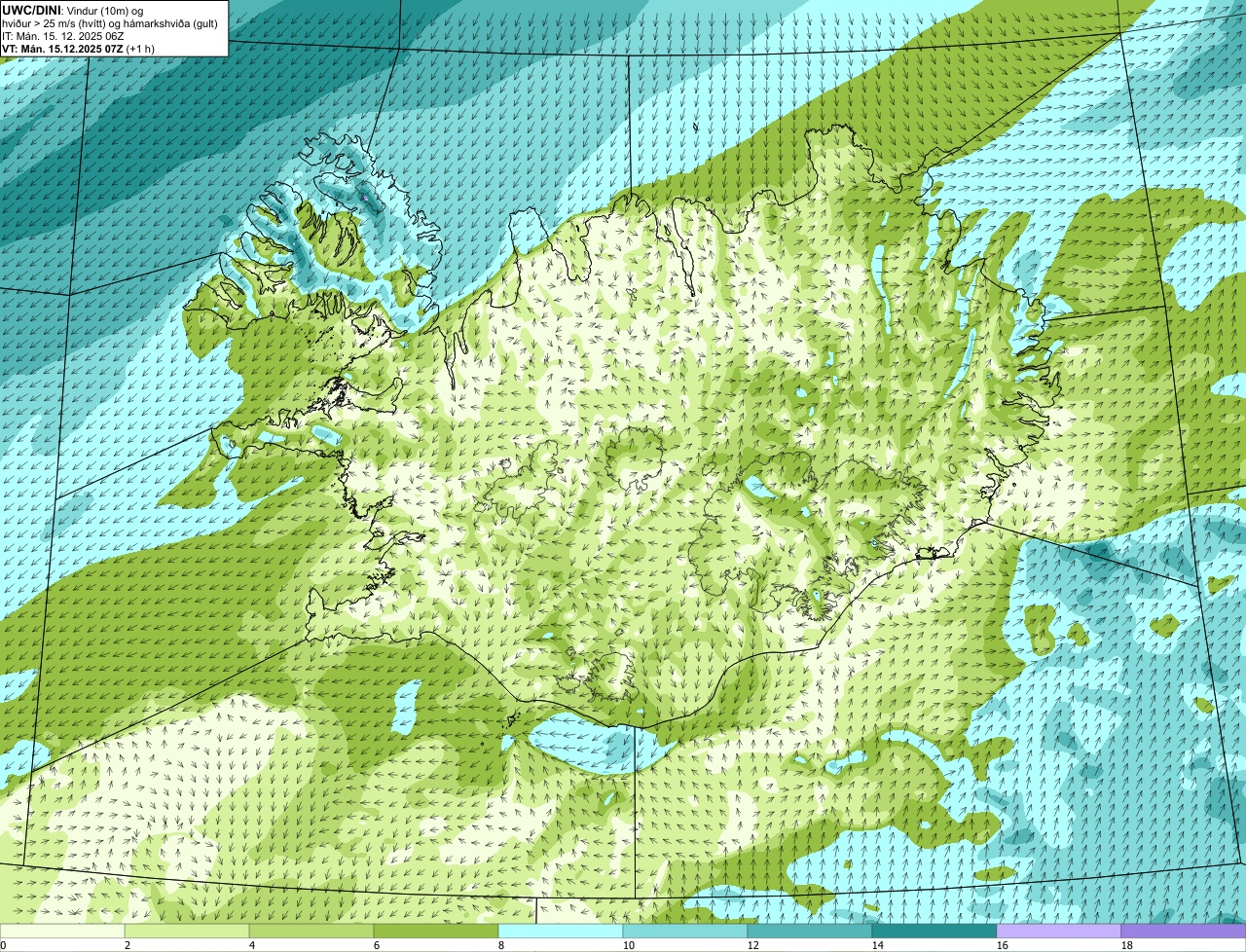Click the legend scale label "14"

pos(878,945)
